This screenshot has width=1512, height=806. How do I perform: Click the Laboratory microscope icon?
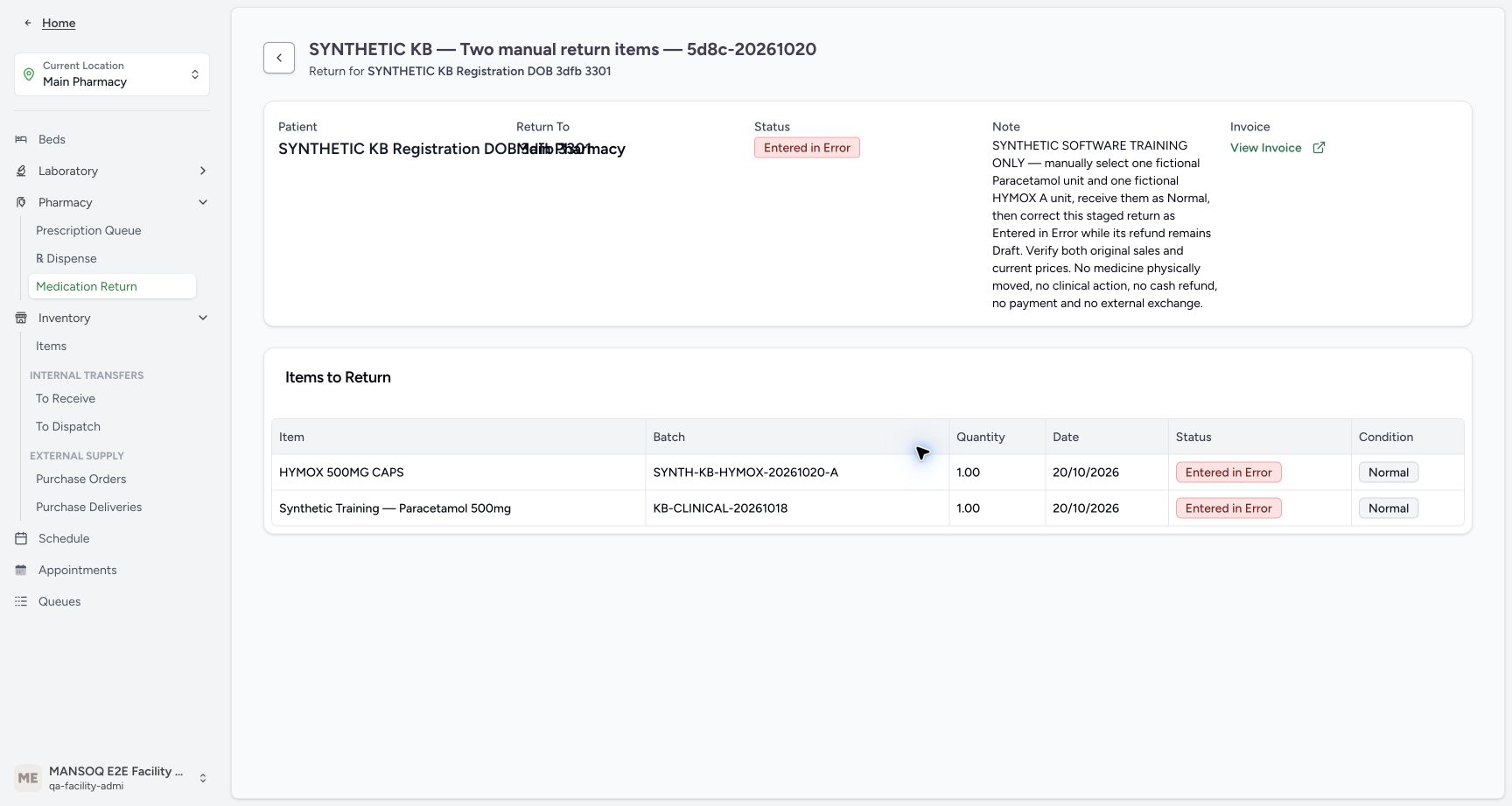(21, 171)
